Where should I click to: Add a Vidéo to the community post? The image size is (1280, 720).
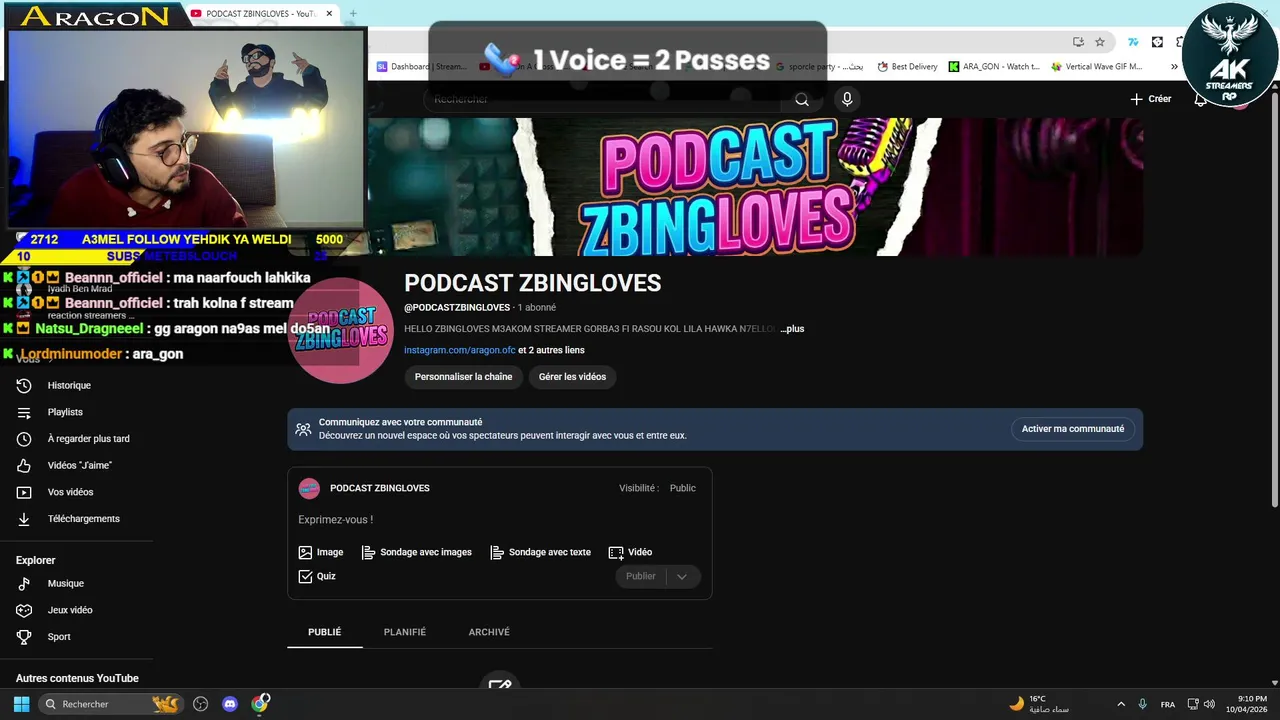[630, 552]
